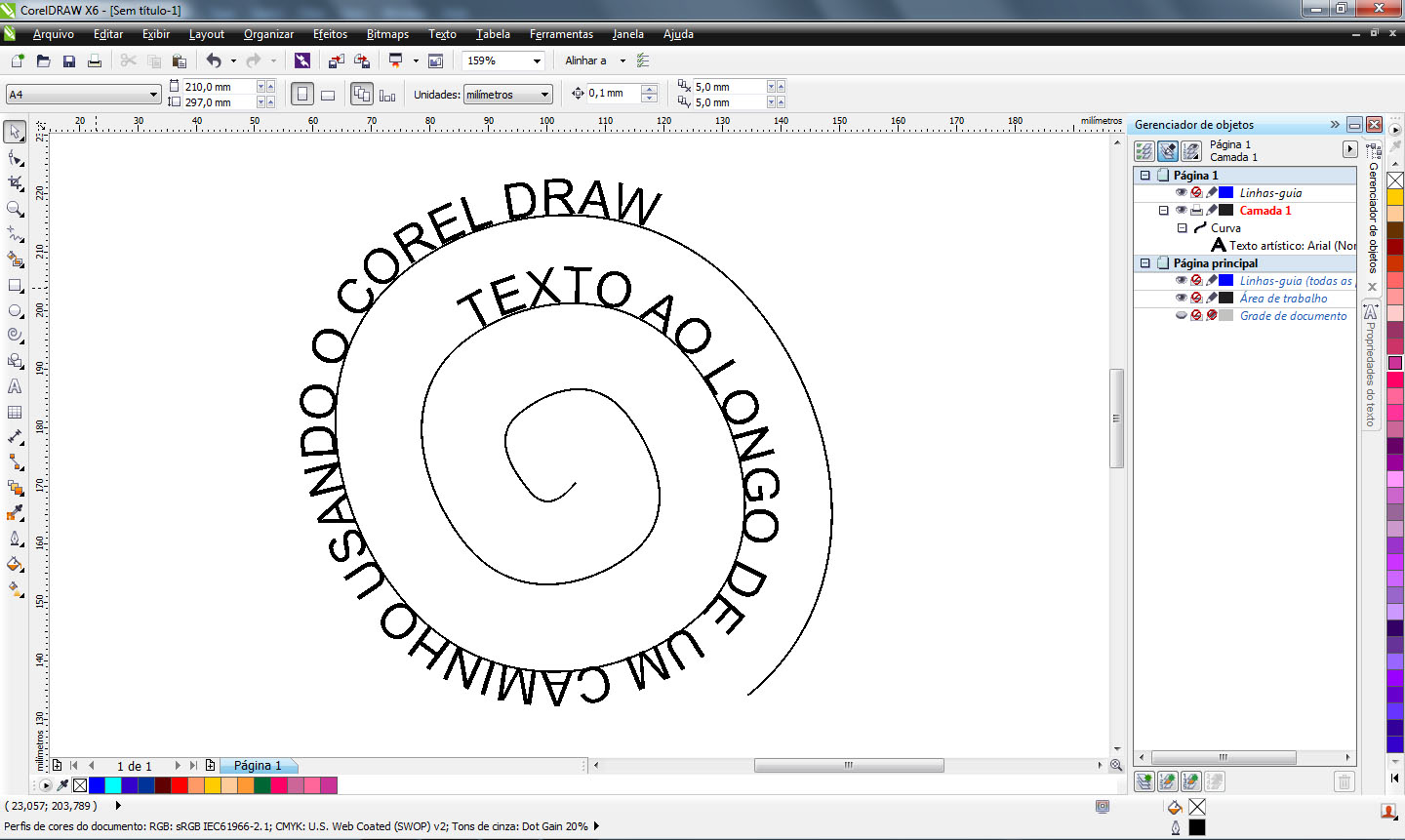Open the Efeitos menu
Image resolution: width=1405 pixels, height=840 pixels.
pos(330,34)
